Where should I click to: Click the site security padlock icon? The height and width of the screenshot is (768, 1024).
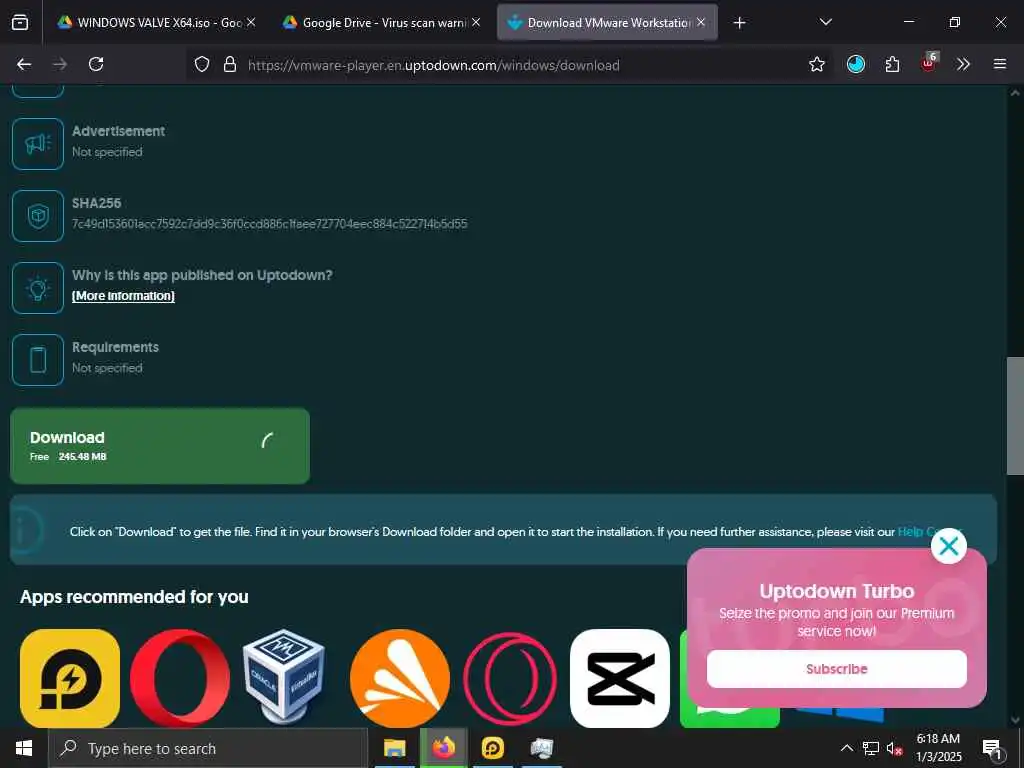coord(230,64)
